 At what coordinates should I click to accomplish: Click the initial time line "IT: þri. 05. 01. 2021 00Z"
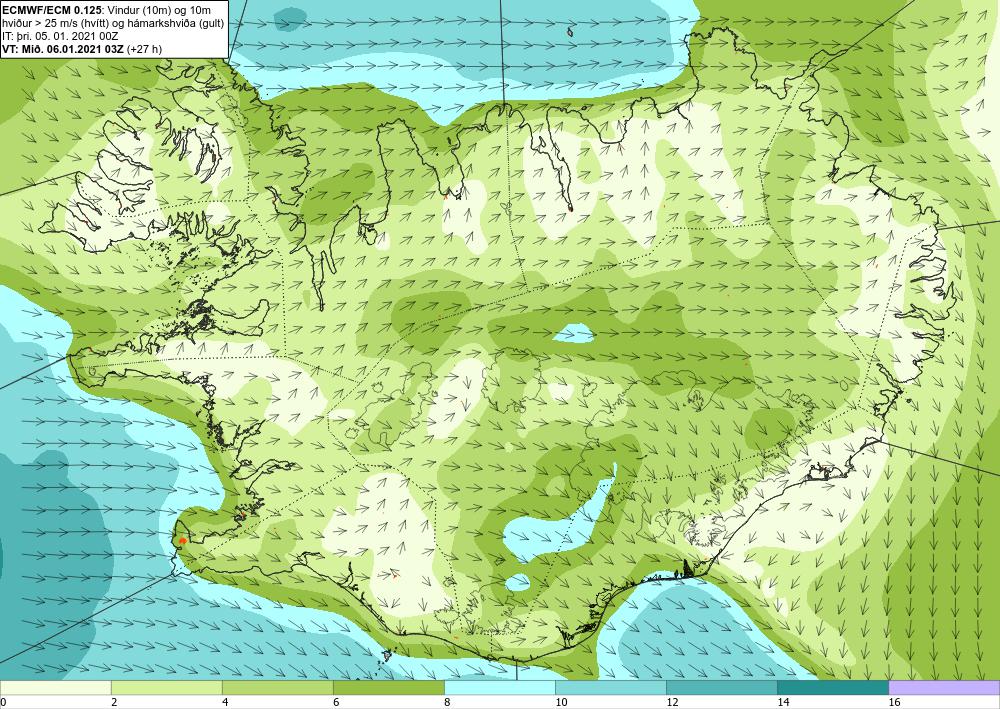pyautogui.click(x=61, y=36)
